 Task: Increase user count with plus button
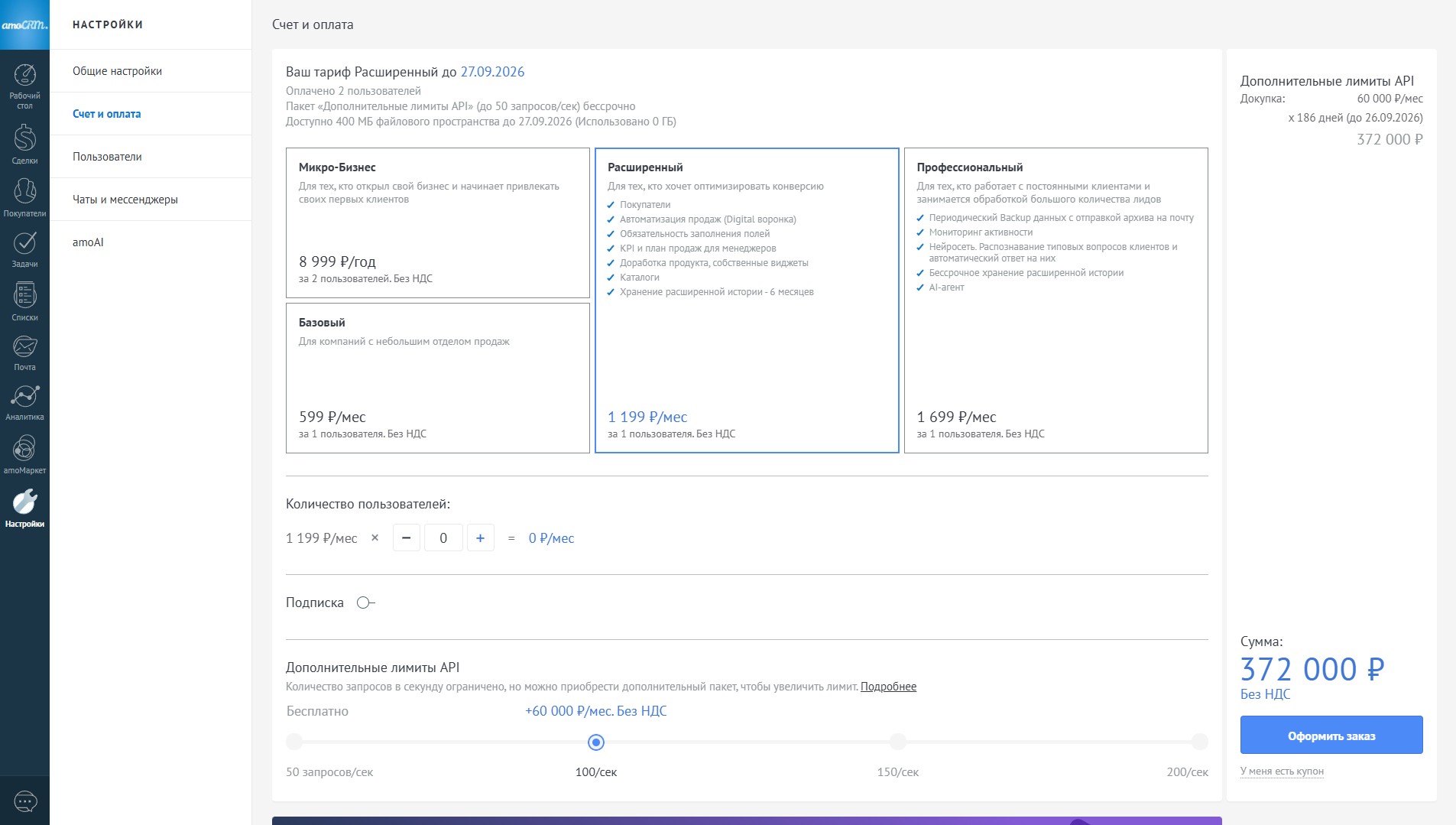click(x=480, y=538)
